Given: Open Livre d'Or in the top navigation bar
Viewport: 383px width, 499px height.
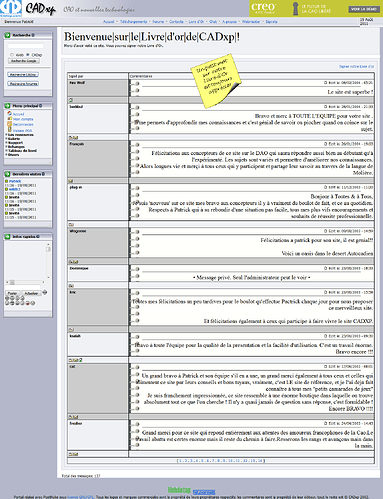Looking at the screenshot, I should [x=196, y=22].
